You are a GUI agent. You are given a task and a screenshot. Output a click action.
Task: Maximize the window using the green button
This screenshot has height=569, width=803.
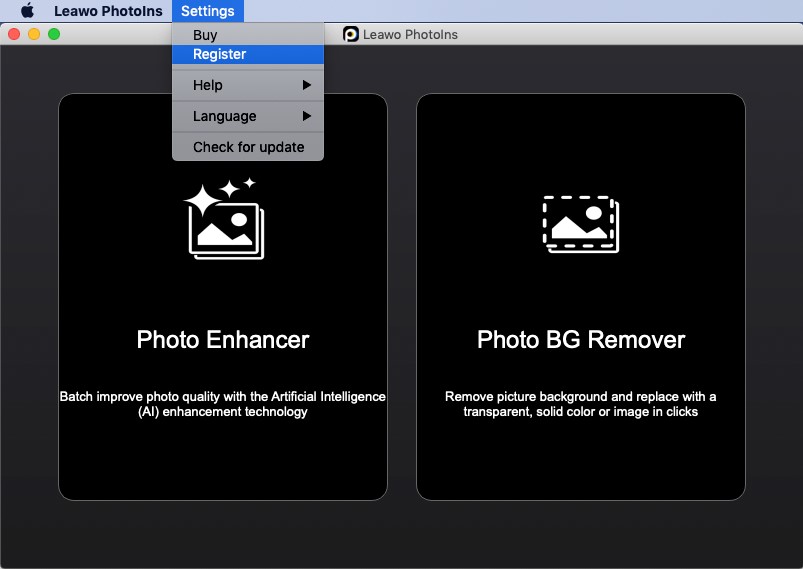(54, 34)
